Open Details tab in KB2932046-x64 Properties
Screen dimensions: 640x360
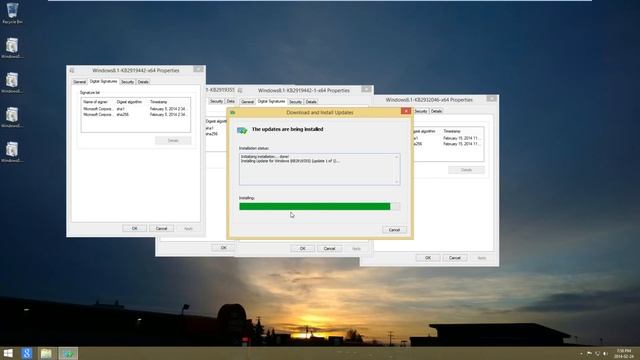[436, 111]
